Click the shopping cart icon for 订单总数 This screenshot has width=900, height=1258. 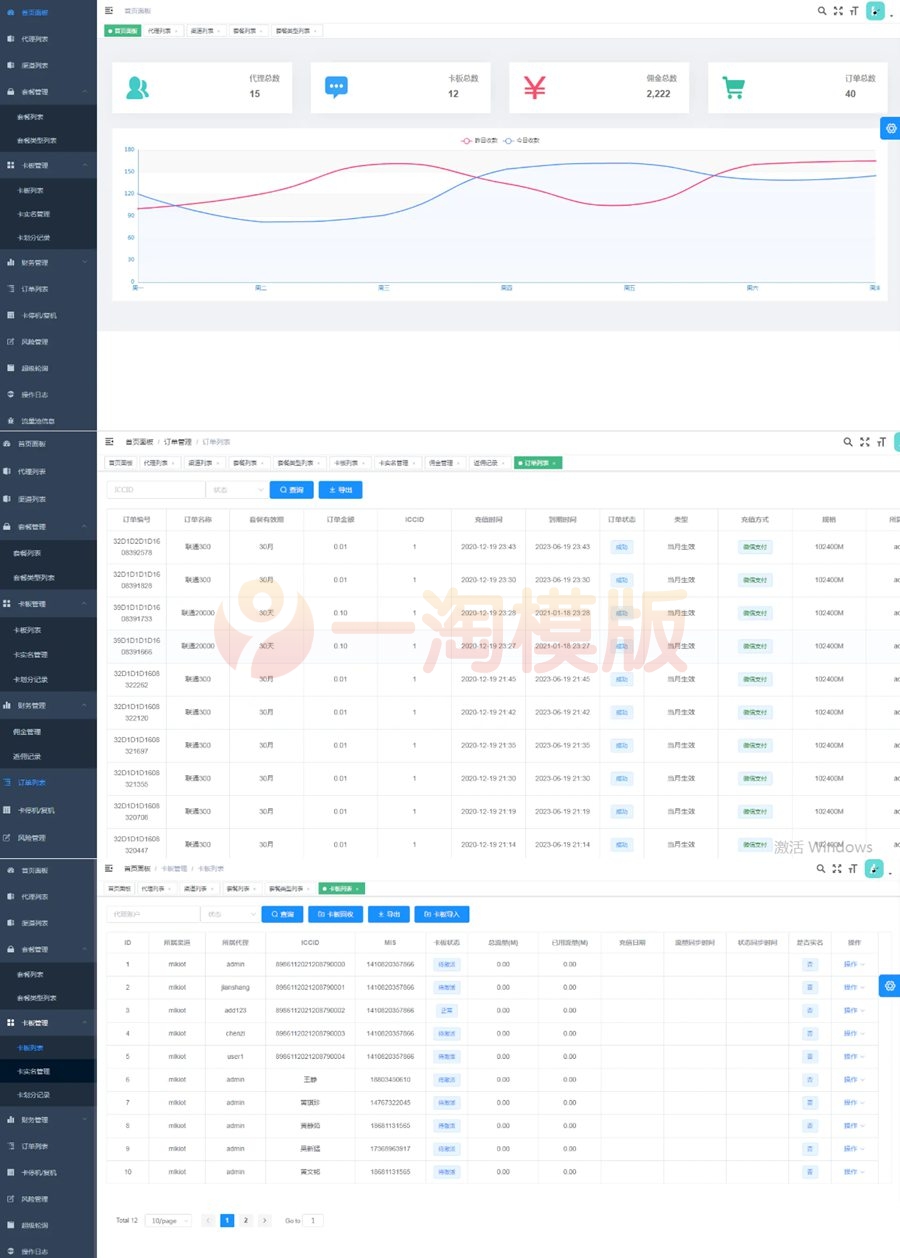734,88
